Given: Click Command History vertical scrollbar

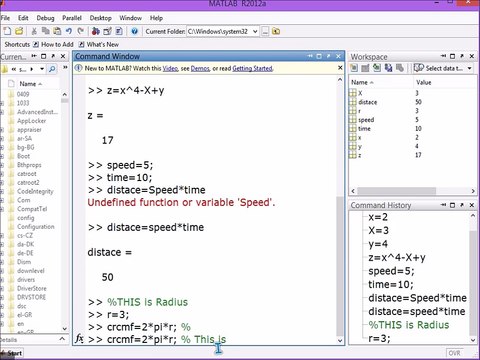Looking at the screenshot, I should (473, 282).
